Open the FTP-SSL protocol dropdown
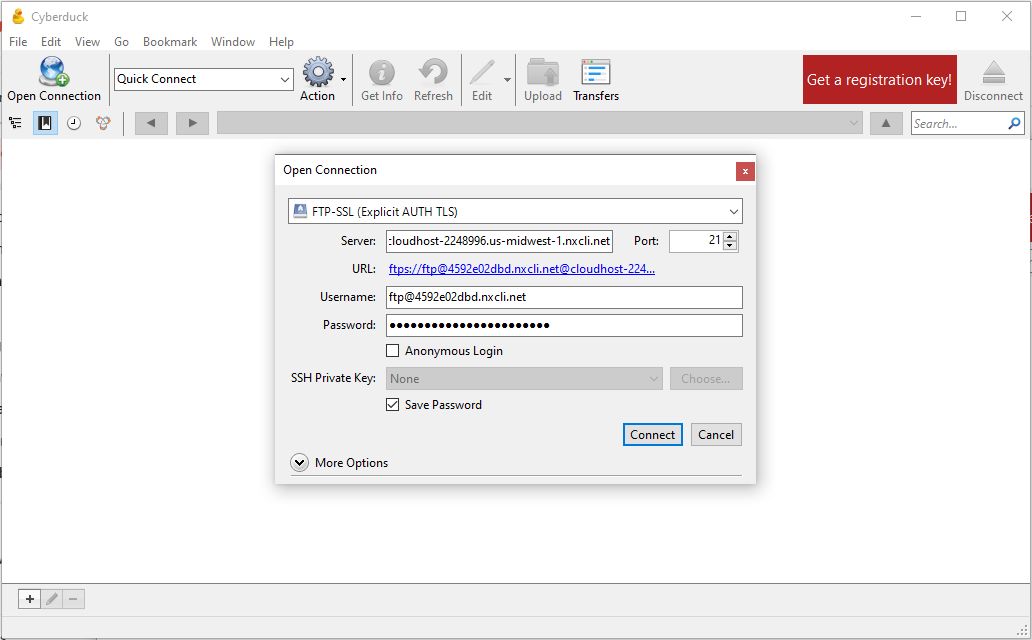The image size is (1032, 640). point(515,211)
